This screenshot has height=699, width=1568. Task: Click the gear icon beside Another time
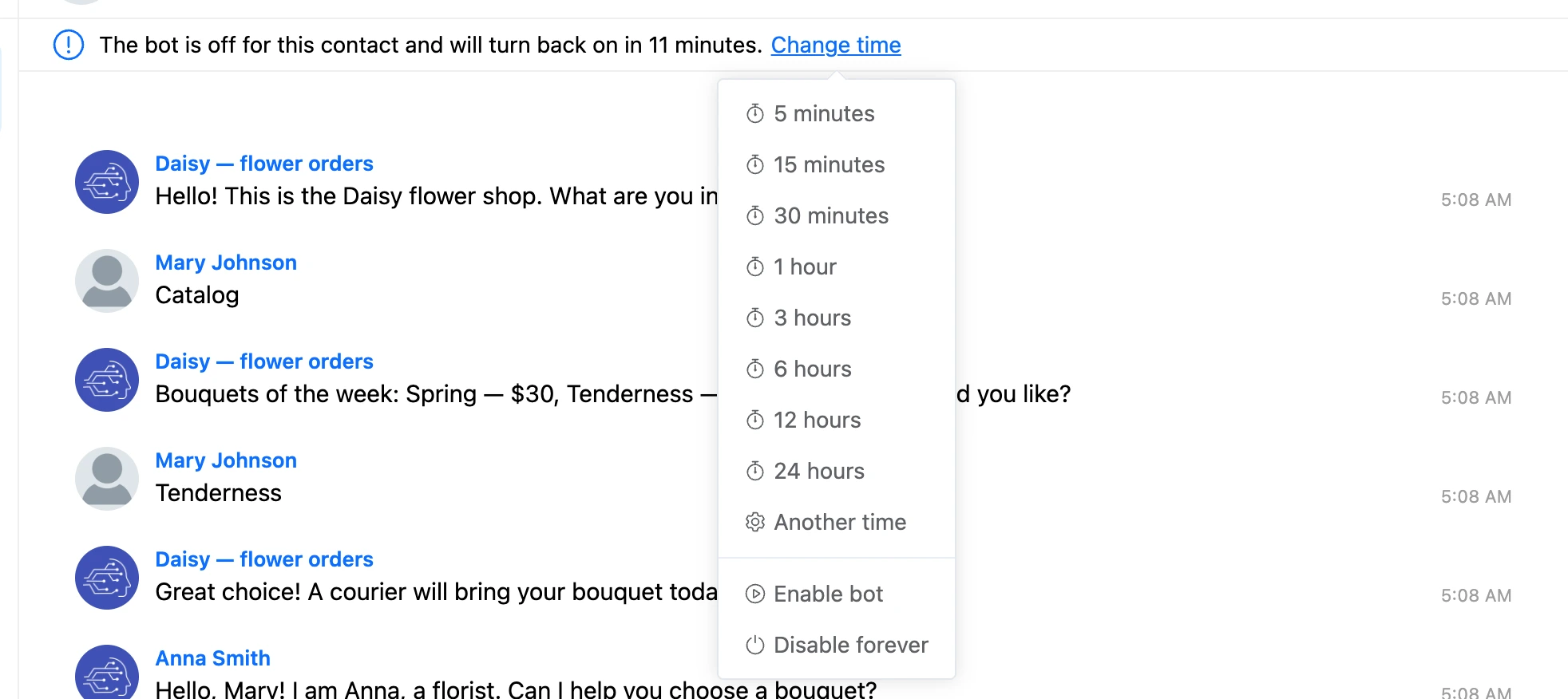pyautogui.click(x=754, y=522)
